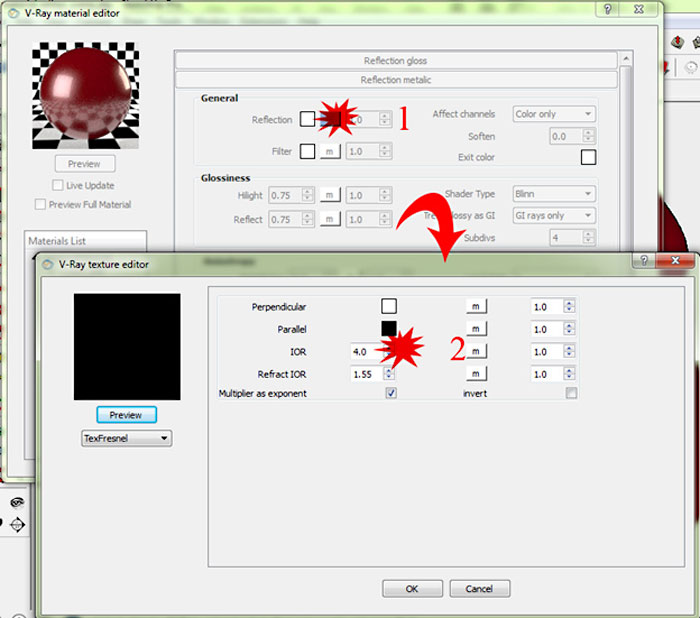Image resolution: width=700 pixels, height=618 pixels.
Task: Confirm with the OK button
Action: (x=412, y=589)
